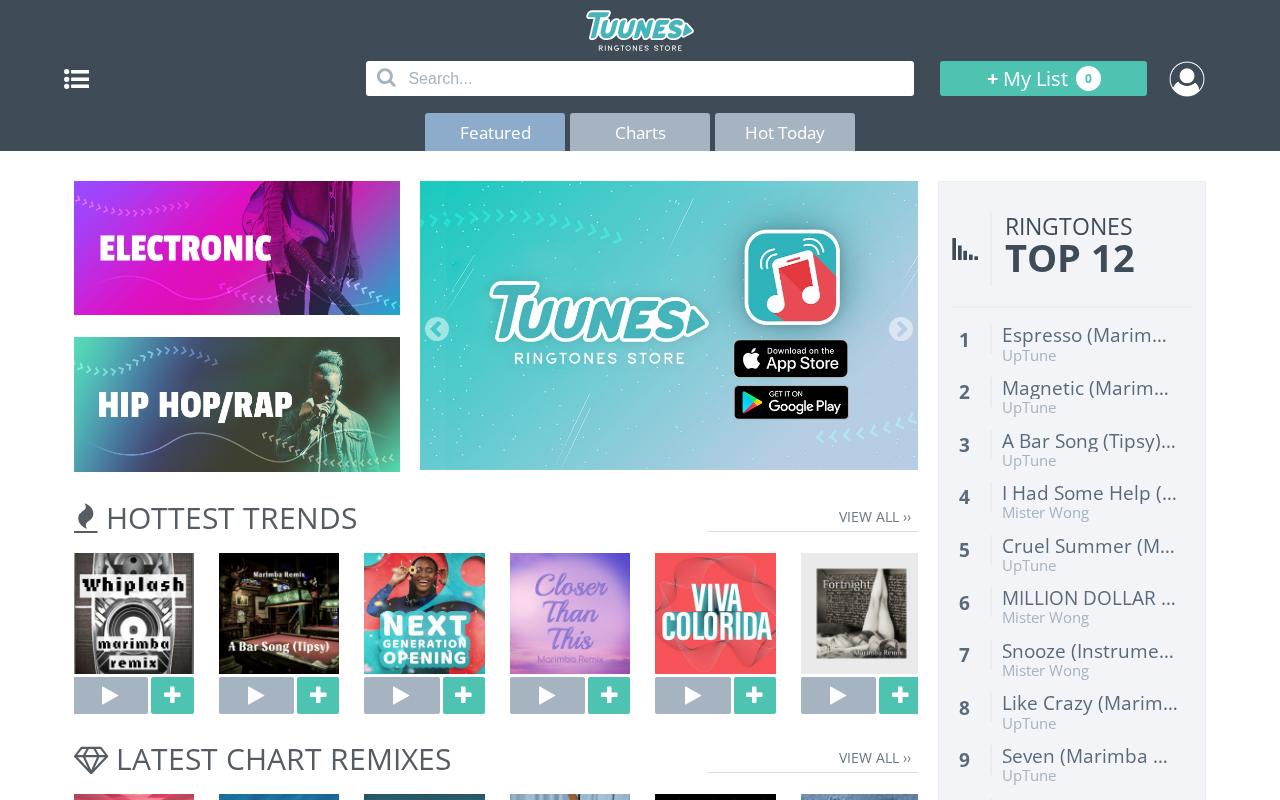The width and height of the screenshot is (1280, 800).
Task: Open Like Crazy (Marimba) in Top 12
Action: coord(1090,703)
